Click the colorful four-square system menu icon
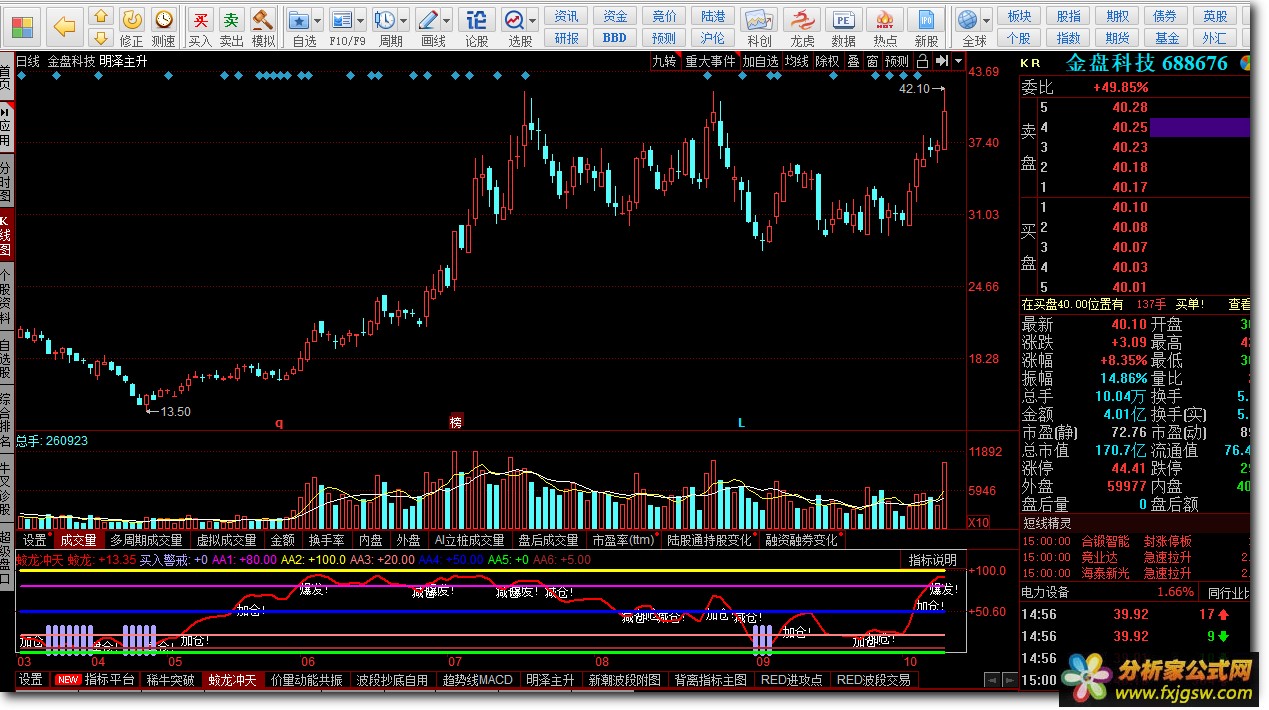This screenshot has height=710, width=1269. pos(22,26)
